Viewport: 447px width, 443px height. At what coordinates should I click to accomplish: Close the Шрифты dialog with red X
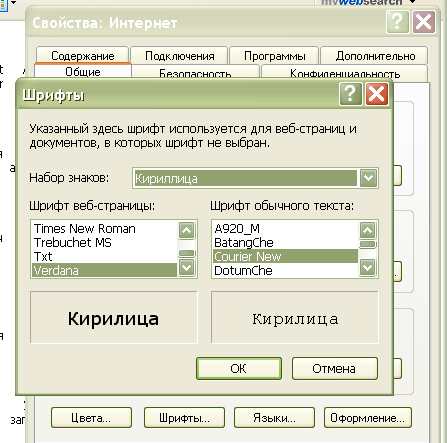tap(377, 94)
